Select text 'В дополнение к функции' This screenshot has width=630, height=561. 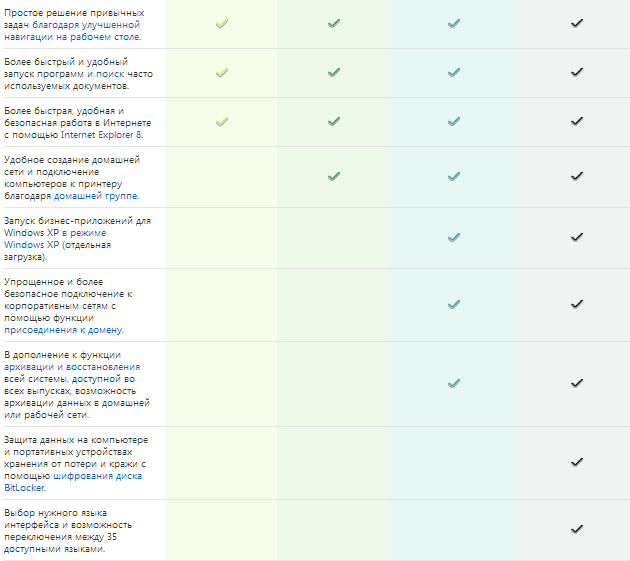coord(62,355)
